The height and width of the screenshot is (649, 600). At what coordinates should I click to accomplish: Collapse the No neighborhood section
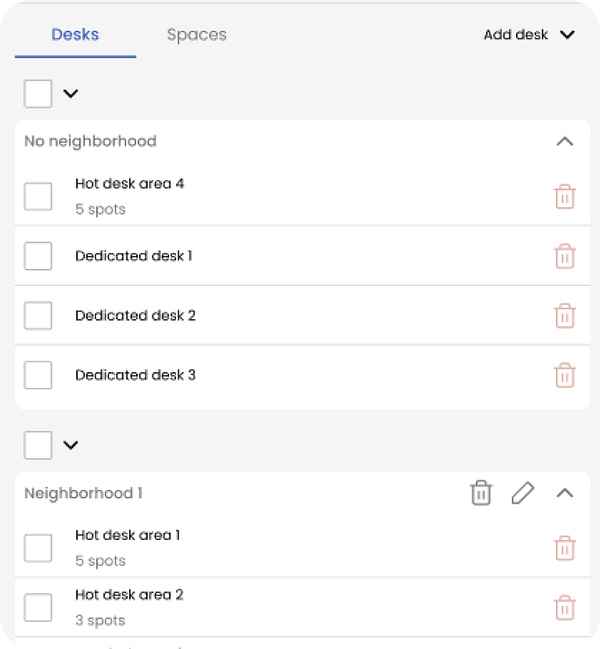(565, 142)
